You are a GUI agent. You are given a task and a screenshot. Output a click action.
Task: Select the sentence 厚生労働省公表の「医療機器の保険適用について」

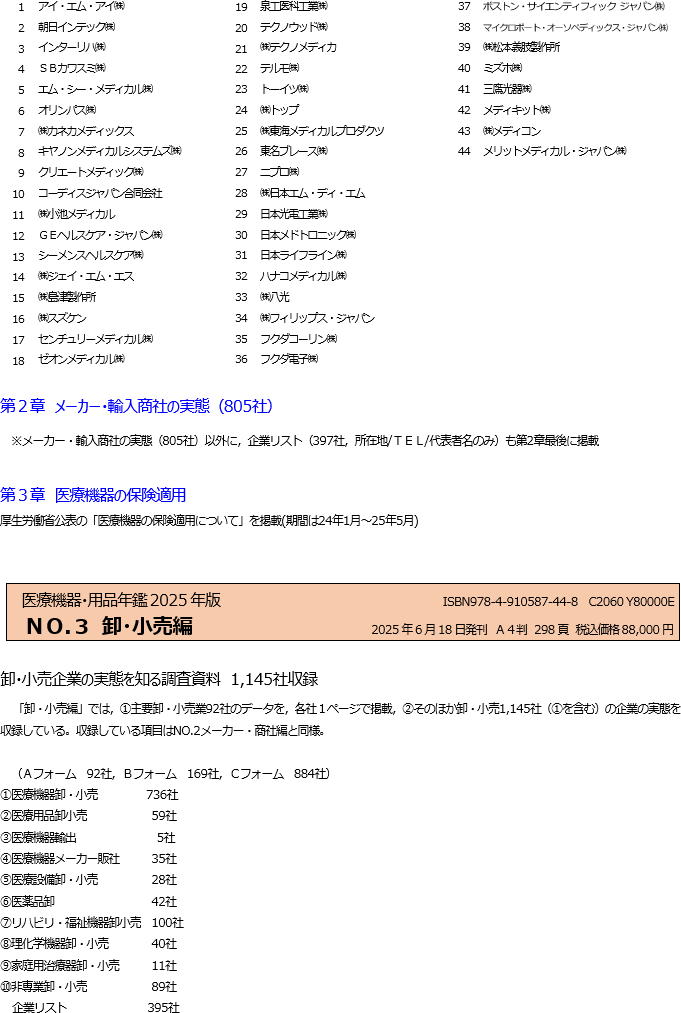[209, 520]
